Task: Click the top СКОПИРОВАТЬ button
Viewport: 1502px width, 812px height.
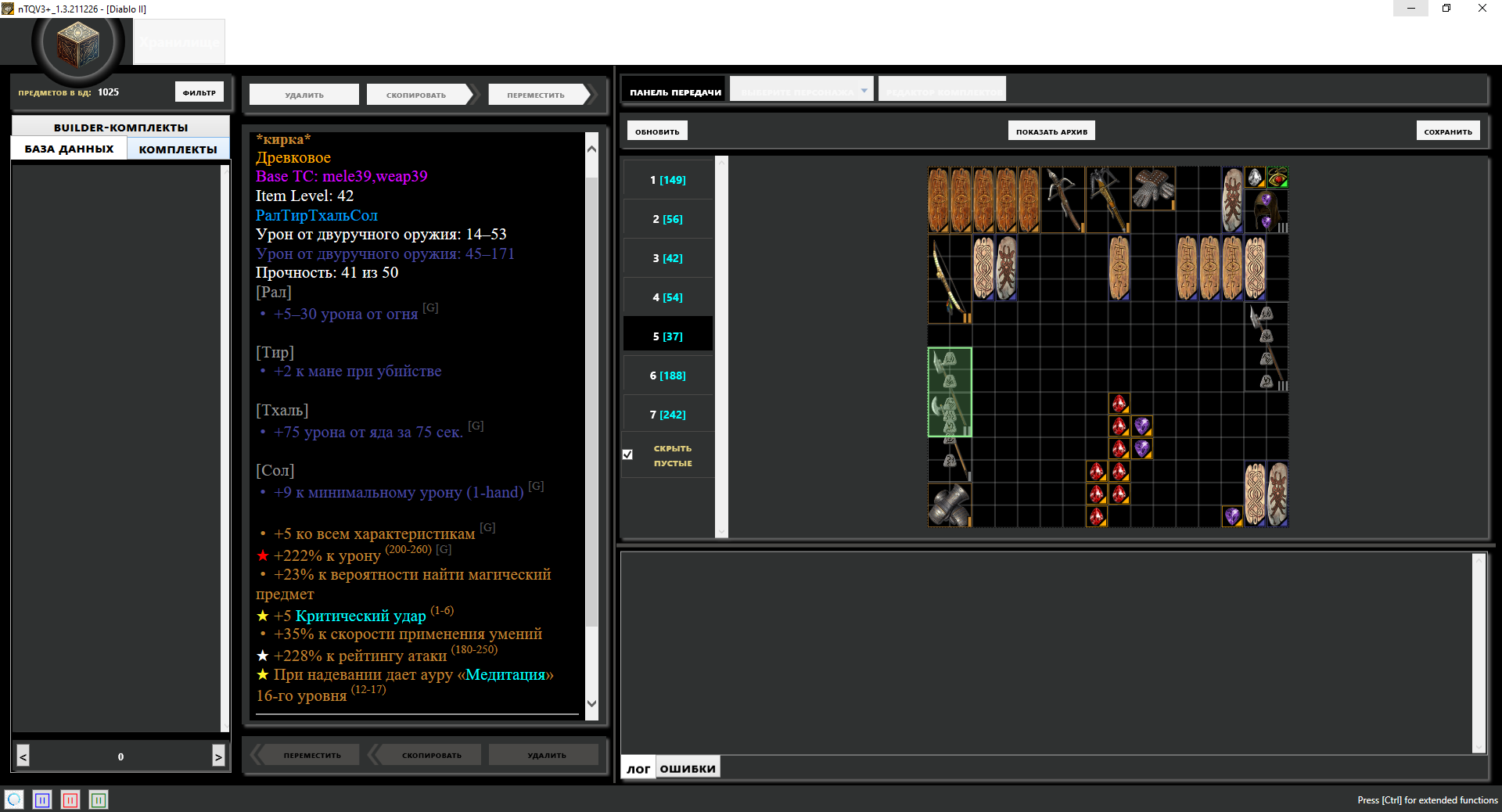Action: pos(420,95)
